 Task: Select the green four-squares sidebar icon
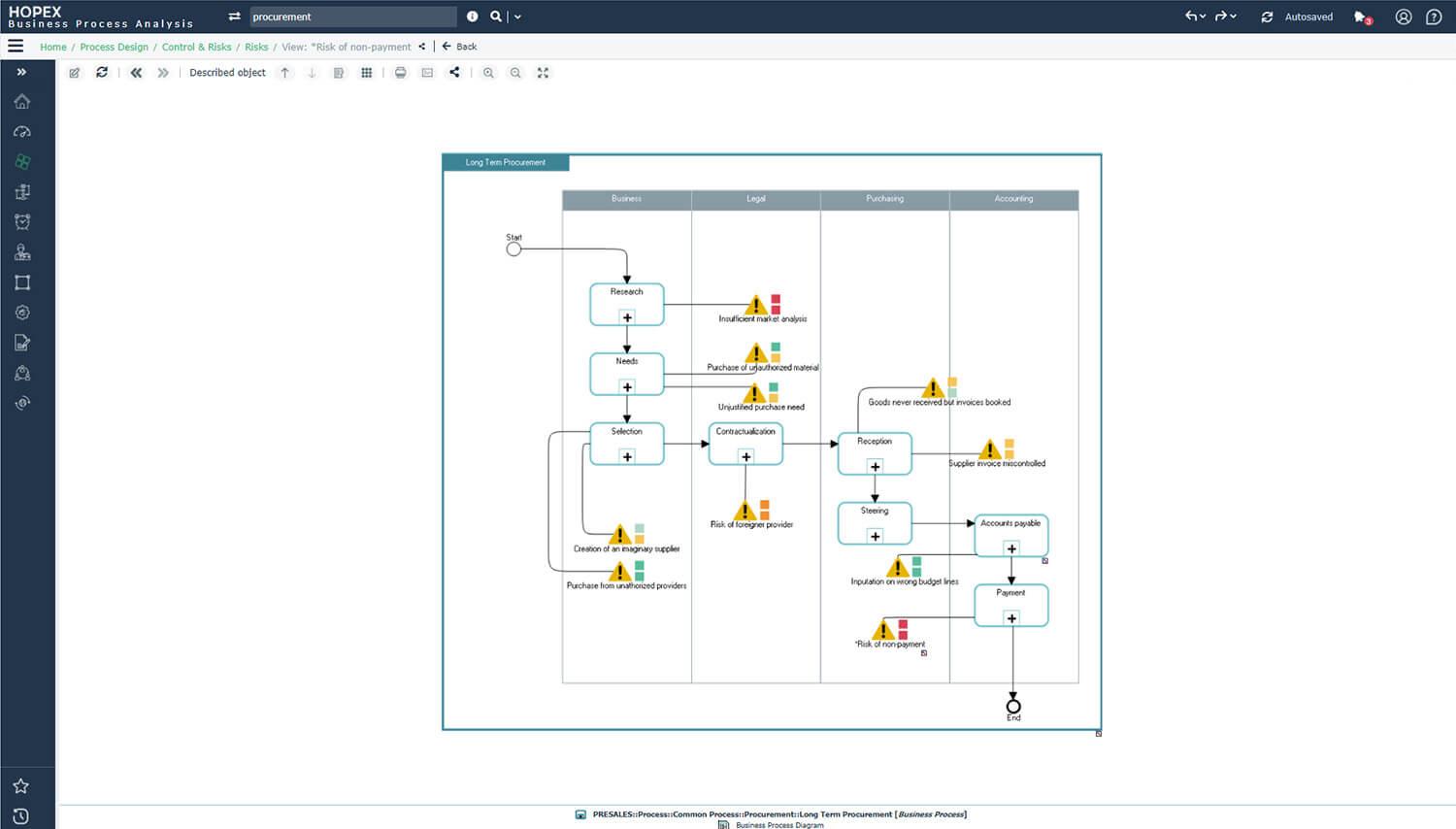pos(22,161)
